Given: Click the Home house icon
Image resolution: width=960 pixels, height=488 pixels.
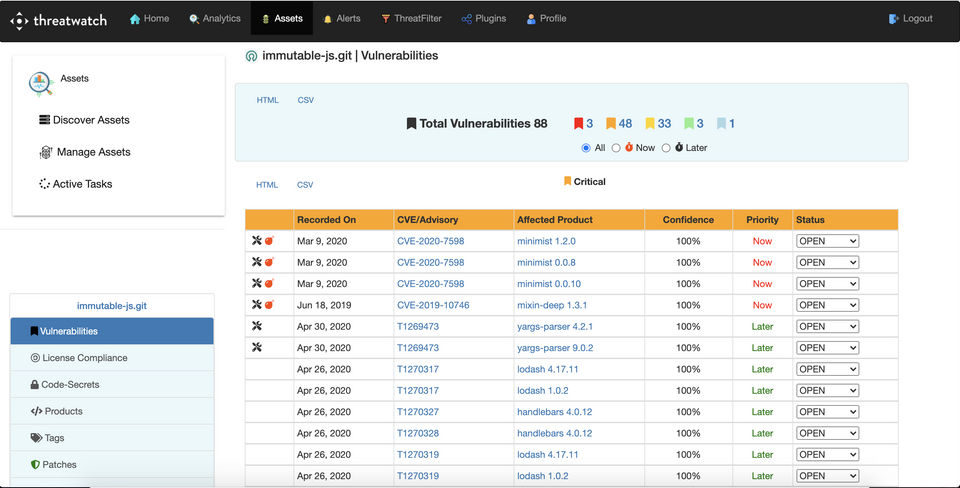Looking at the screenshot, I should point(135,19).
